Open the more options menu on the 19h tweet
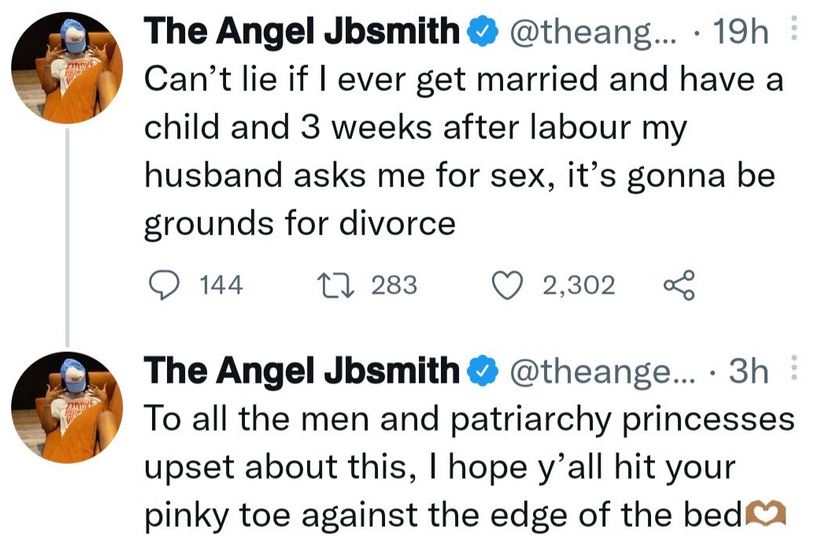The image size is (821, 539). point(792,32)
